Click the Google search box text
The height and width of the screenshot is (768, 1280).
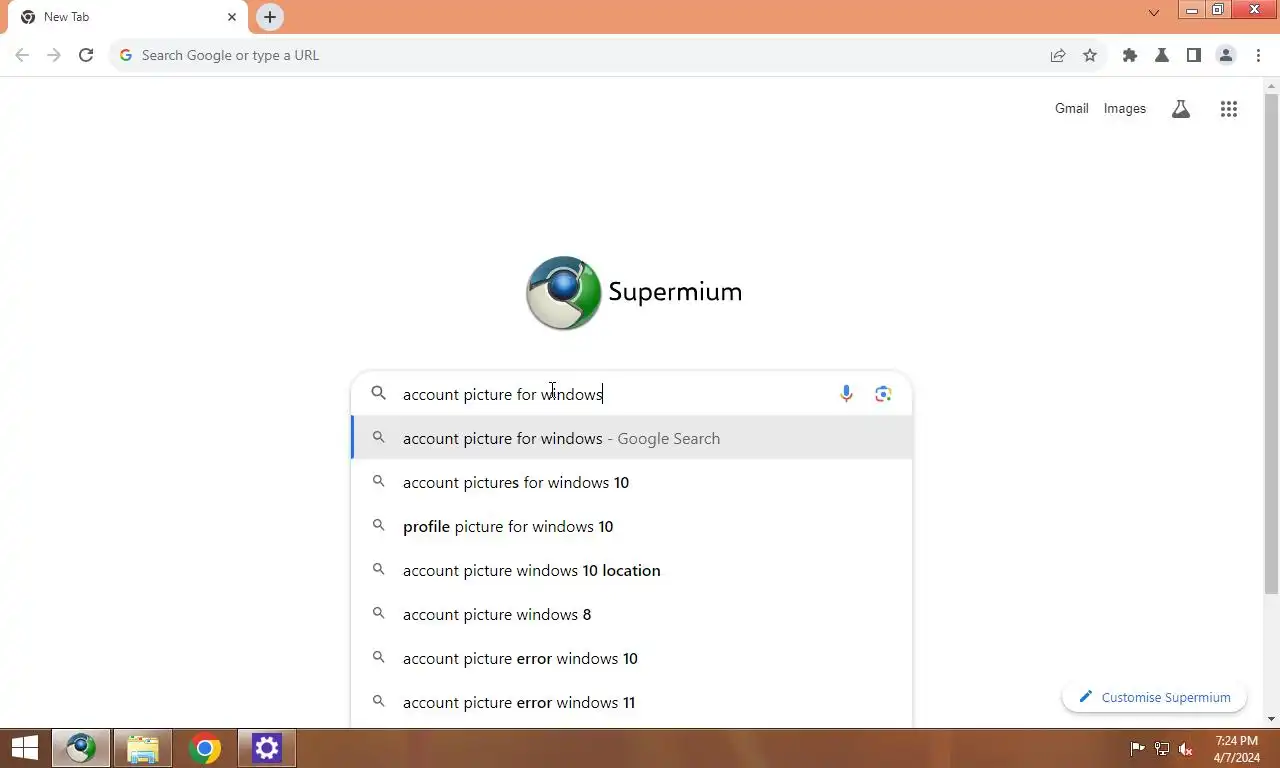coord(503,394)
